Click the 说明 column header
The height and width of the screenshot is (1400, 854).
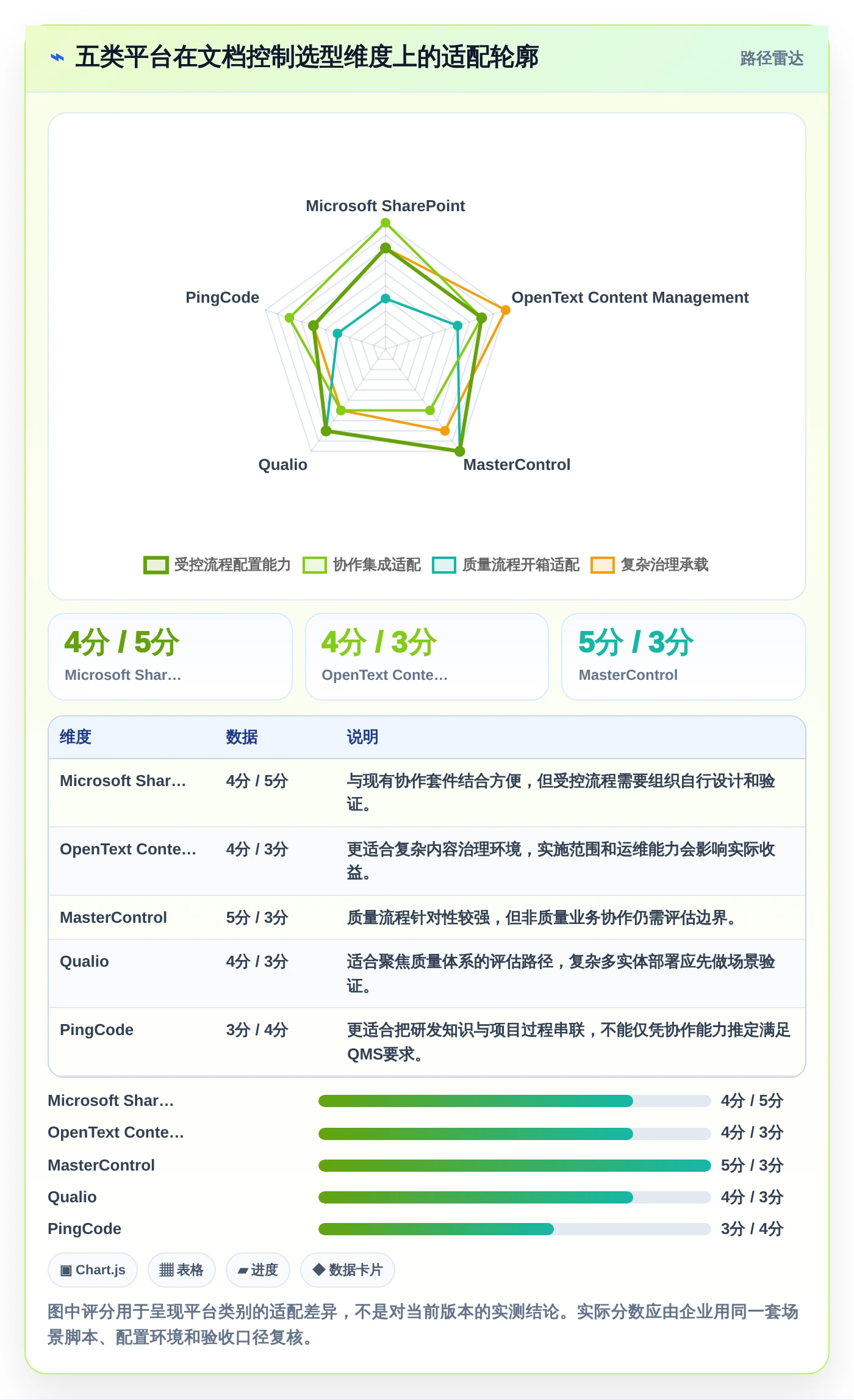tap(363, 737)
